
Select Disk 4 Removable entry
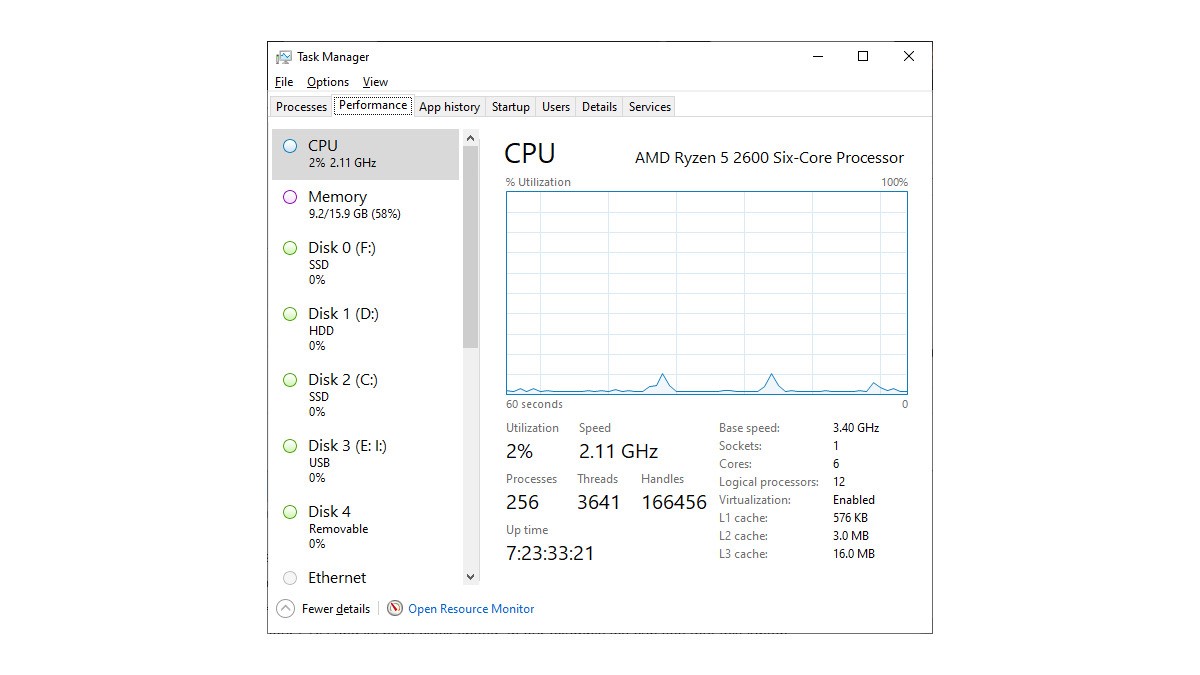(366, 527)
